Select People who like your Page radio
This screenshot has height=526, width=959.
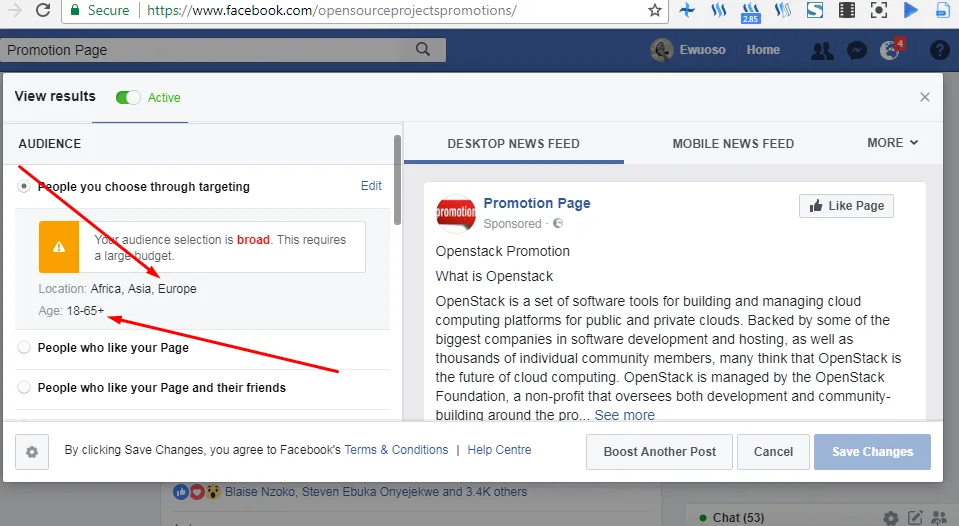(x=24, y=347)
